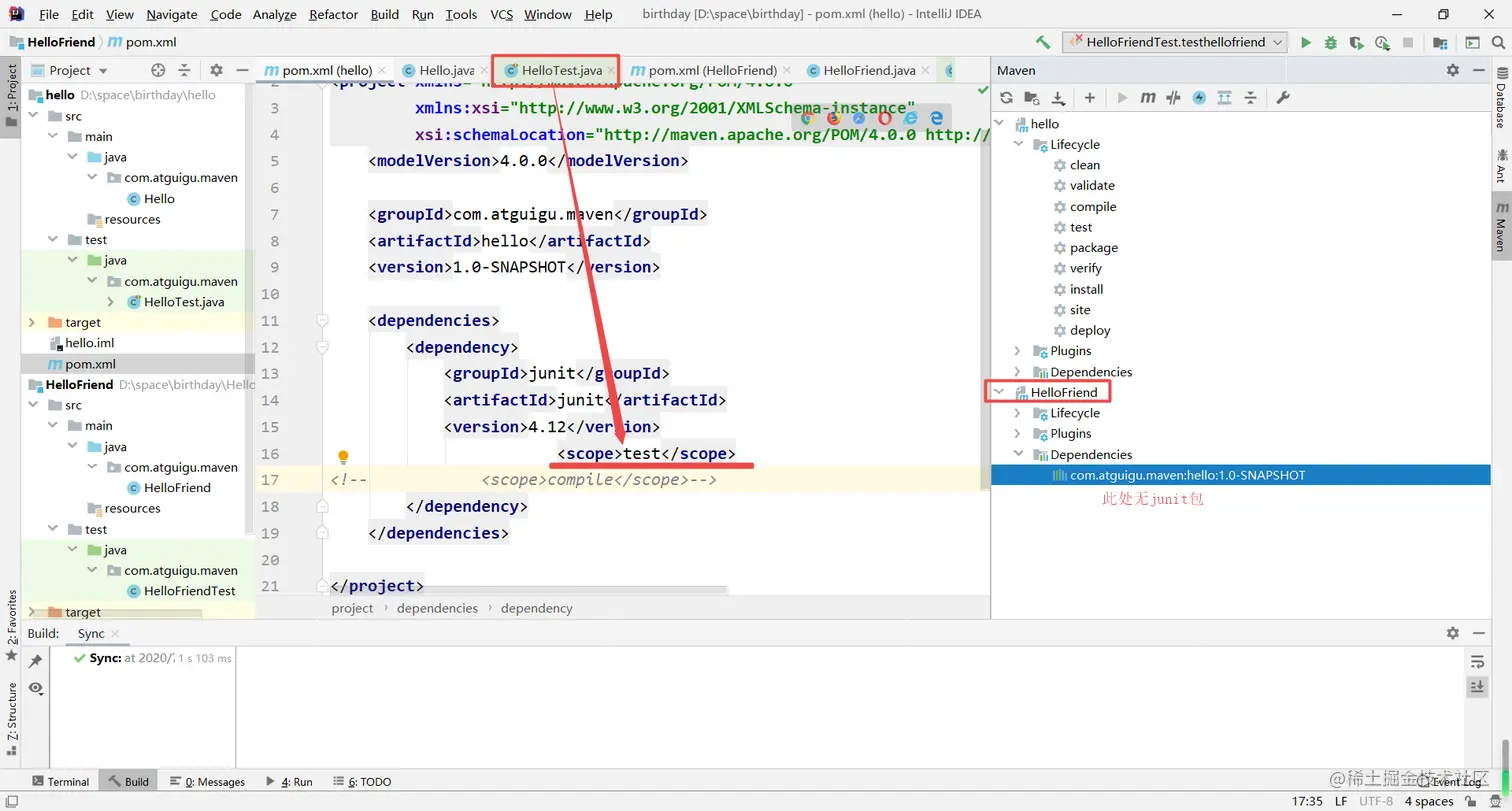Click the Run with Coverage shield icon
Screen dimensions: 1512x811
click(1356, 43)
